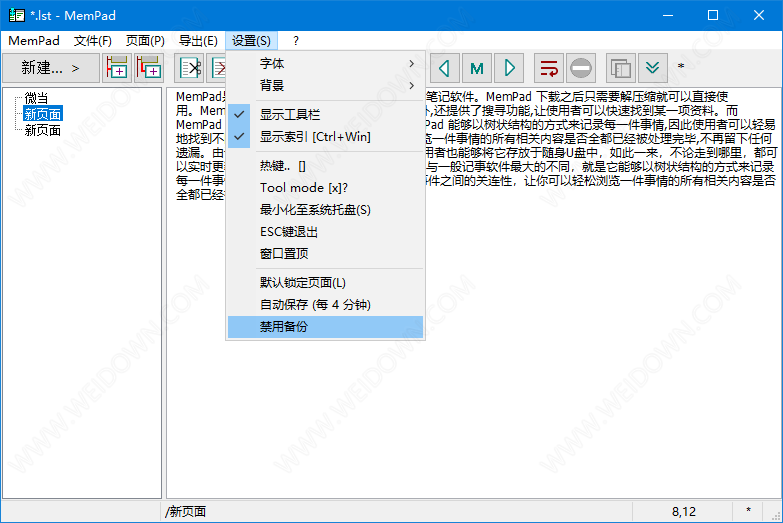Click the green M mark icon
Viewport: 783px width, 523px height.
pos(477,67)
